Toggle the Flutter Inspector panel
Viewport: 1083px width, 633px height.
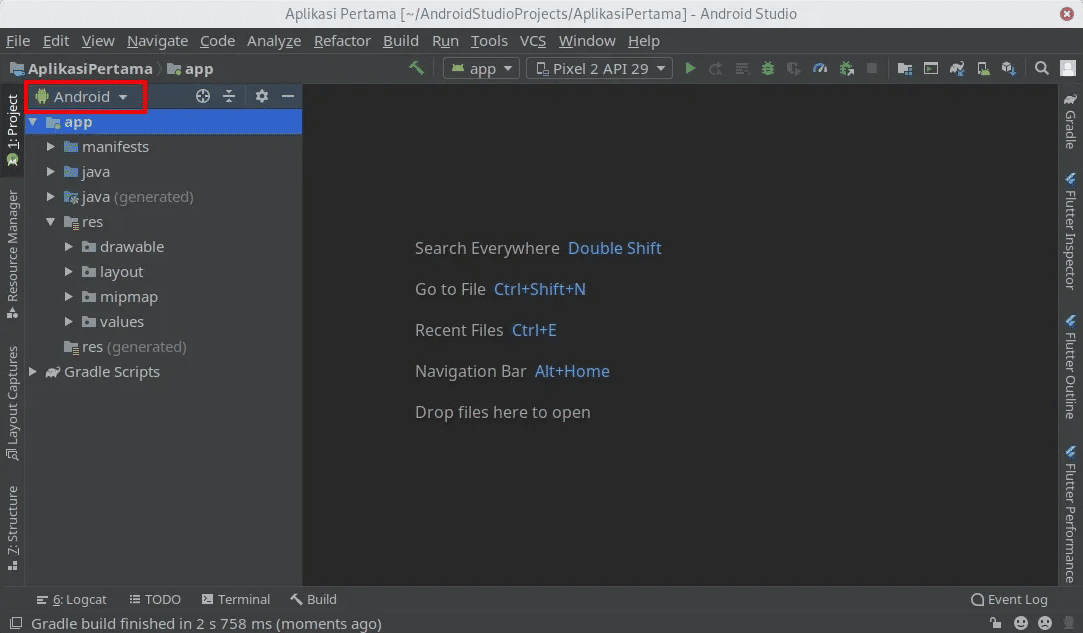click(x=1070, y=232)
